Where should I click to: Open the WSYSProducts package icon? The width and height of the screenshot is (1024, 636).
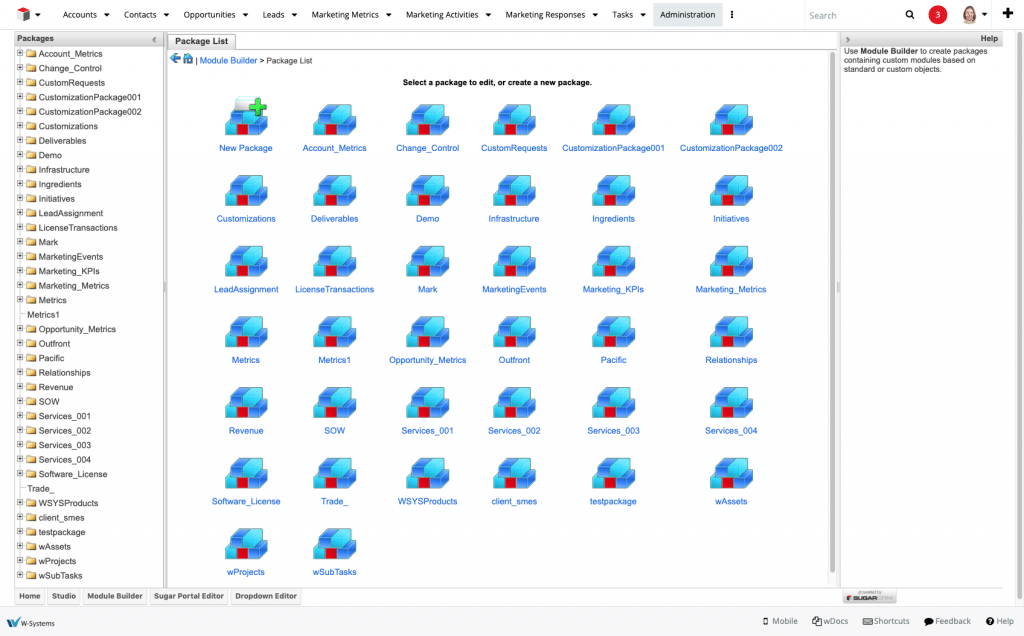pos(427,473)
